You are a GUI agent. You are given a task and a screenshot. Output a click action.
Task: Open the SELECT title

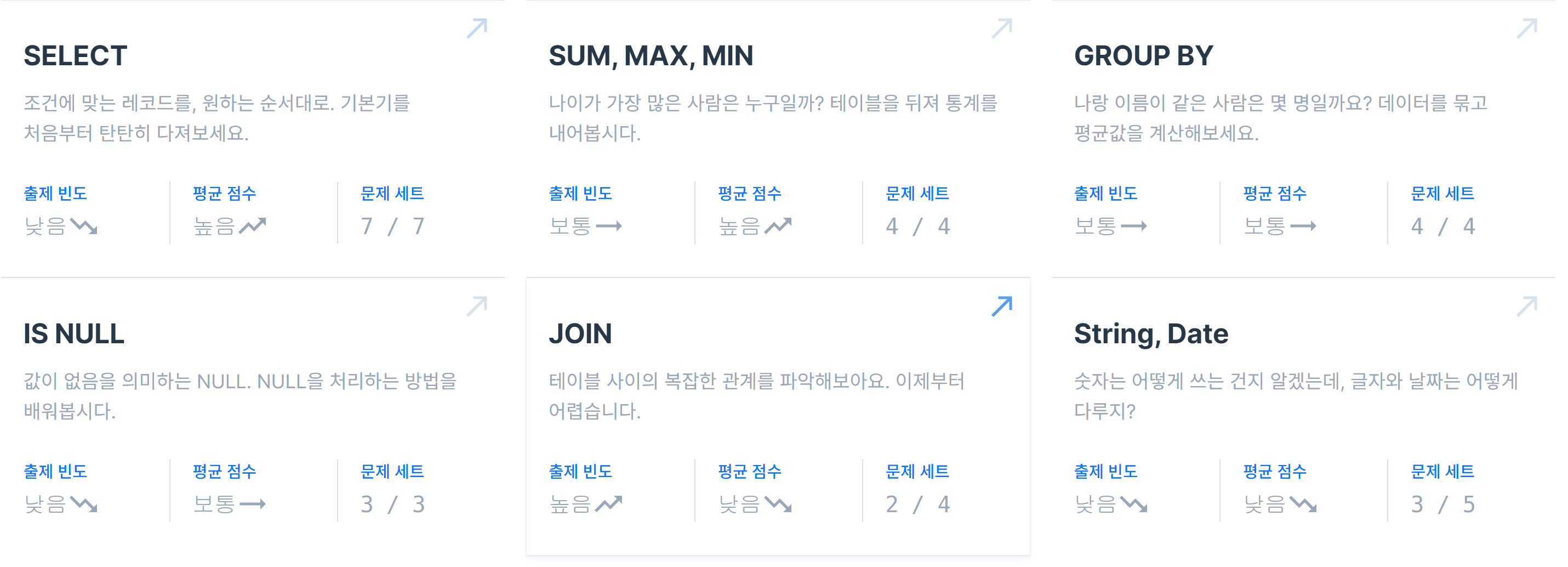76,56
